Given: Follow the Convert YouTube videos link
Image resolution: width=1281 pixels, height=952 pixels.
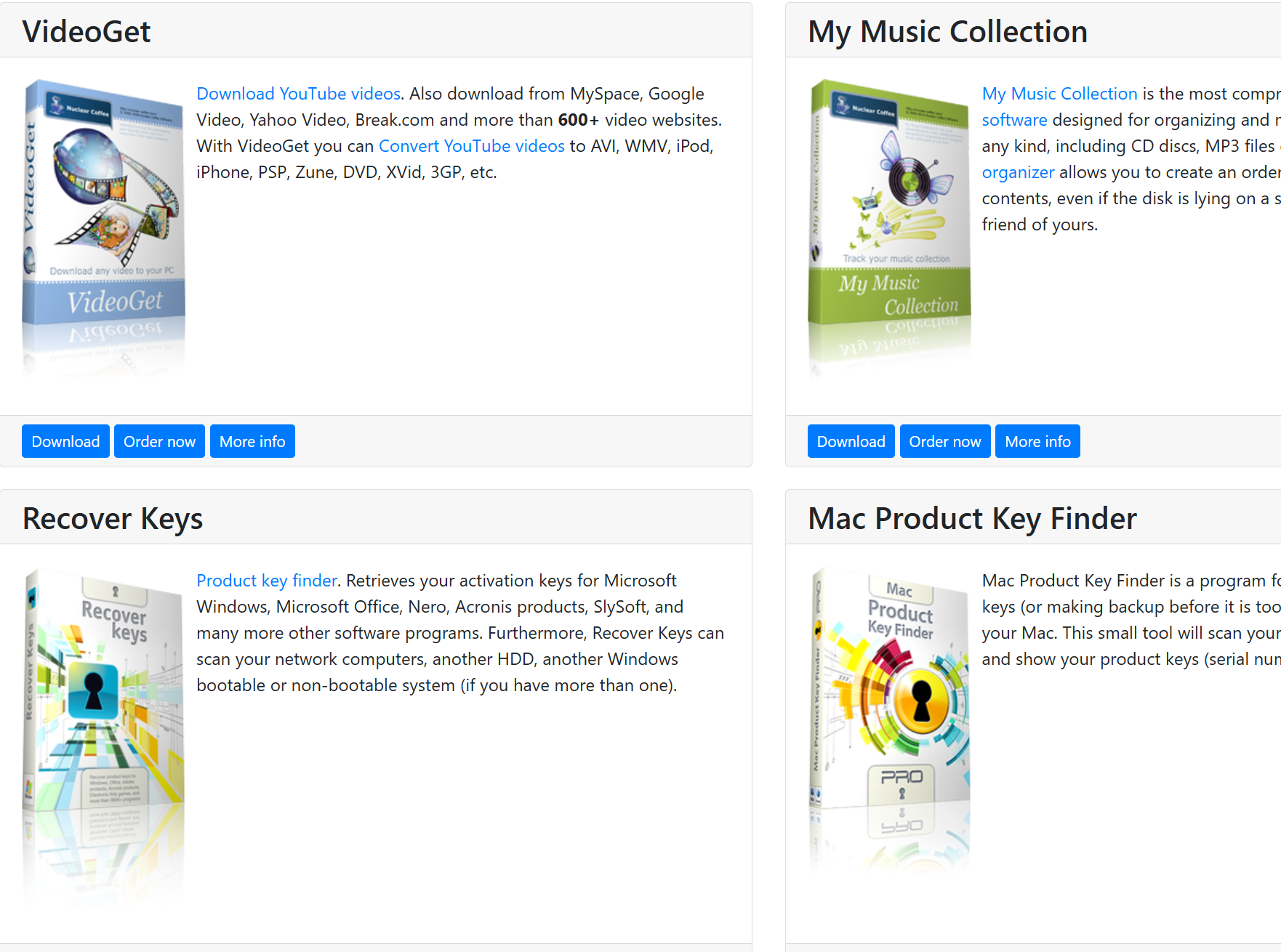Looking at the screenshot, I should 472,146.
